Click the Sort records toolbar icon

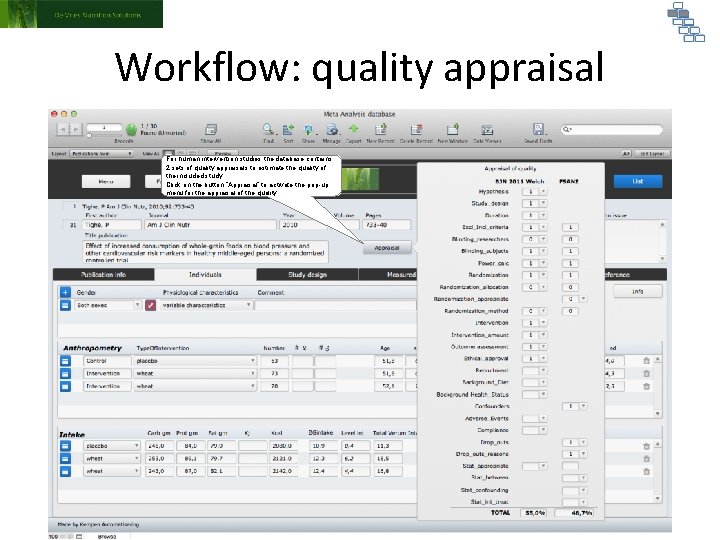(288, 130)
